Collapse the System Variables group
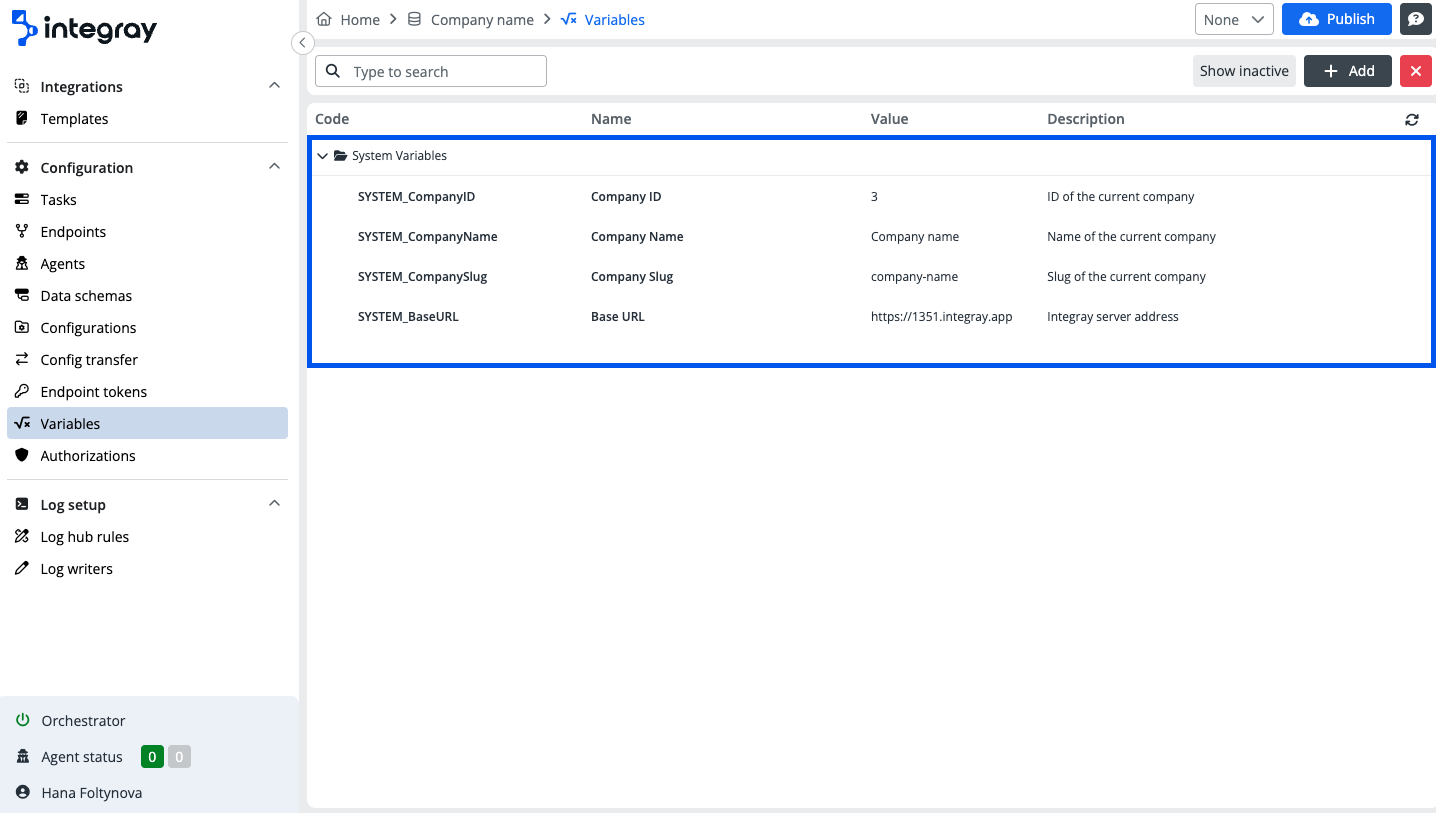 (x=322, y=156)
